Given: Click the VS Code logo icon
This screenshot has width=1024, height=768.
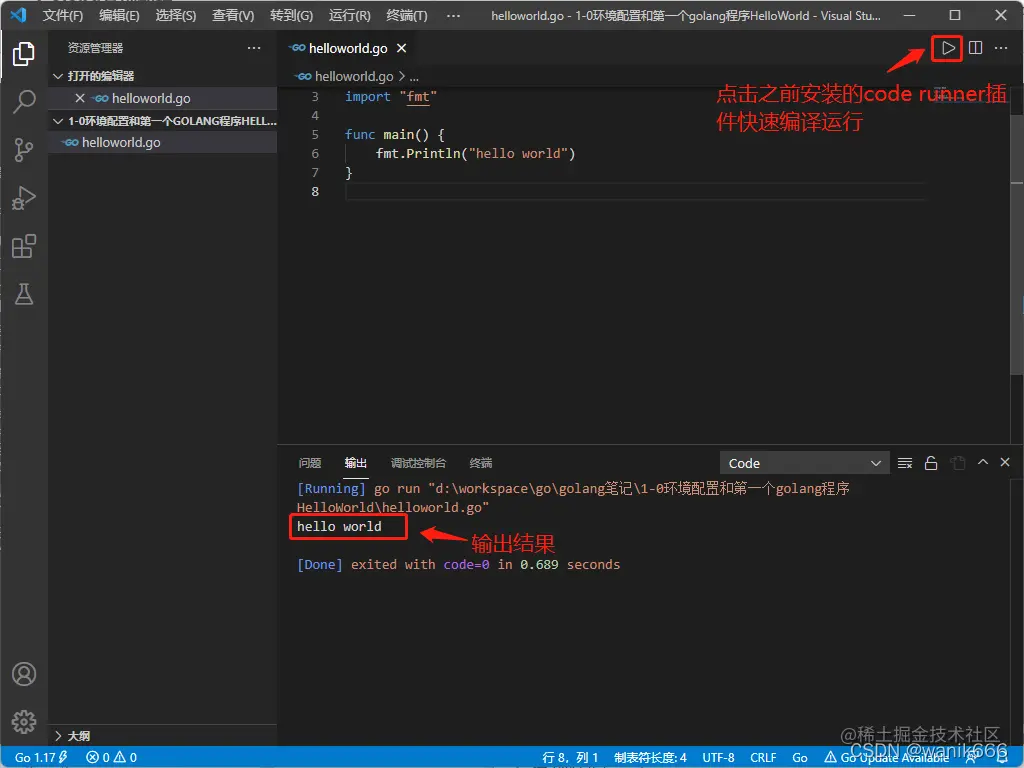Looking at the screenshot, I should (18, 15).
